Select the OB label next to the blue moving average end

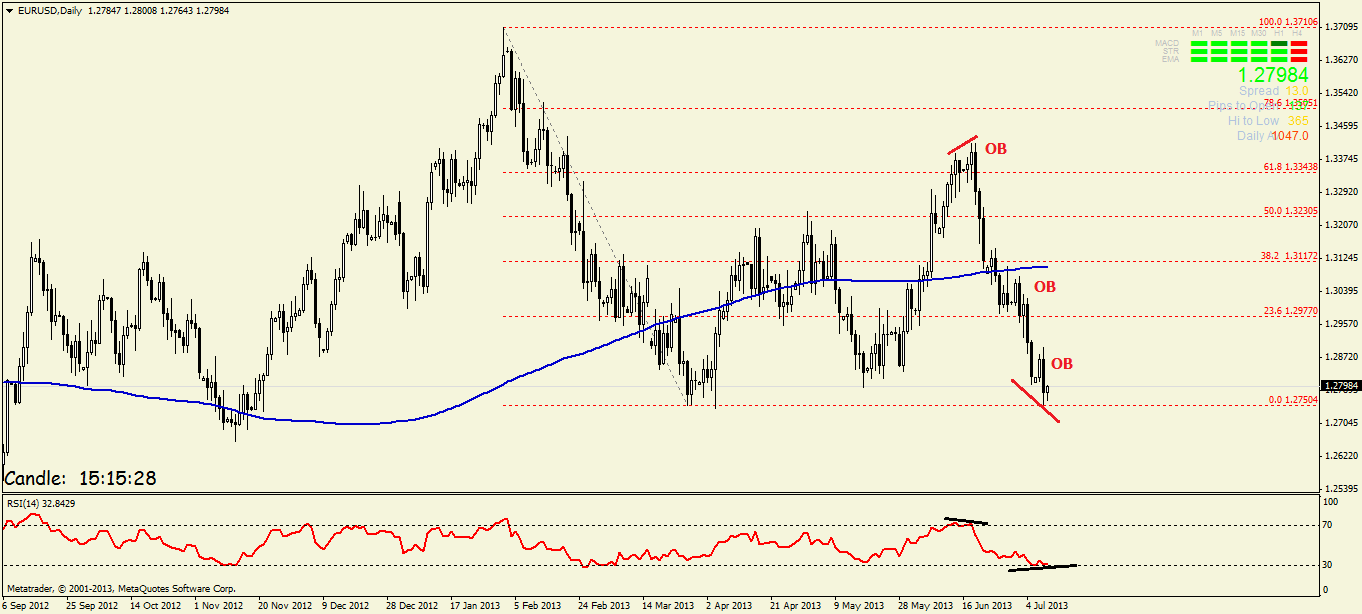pos(1045,287)
